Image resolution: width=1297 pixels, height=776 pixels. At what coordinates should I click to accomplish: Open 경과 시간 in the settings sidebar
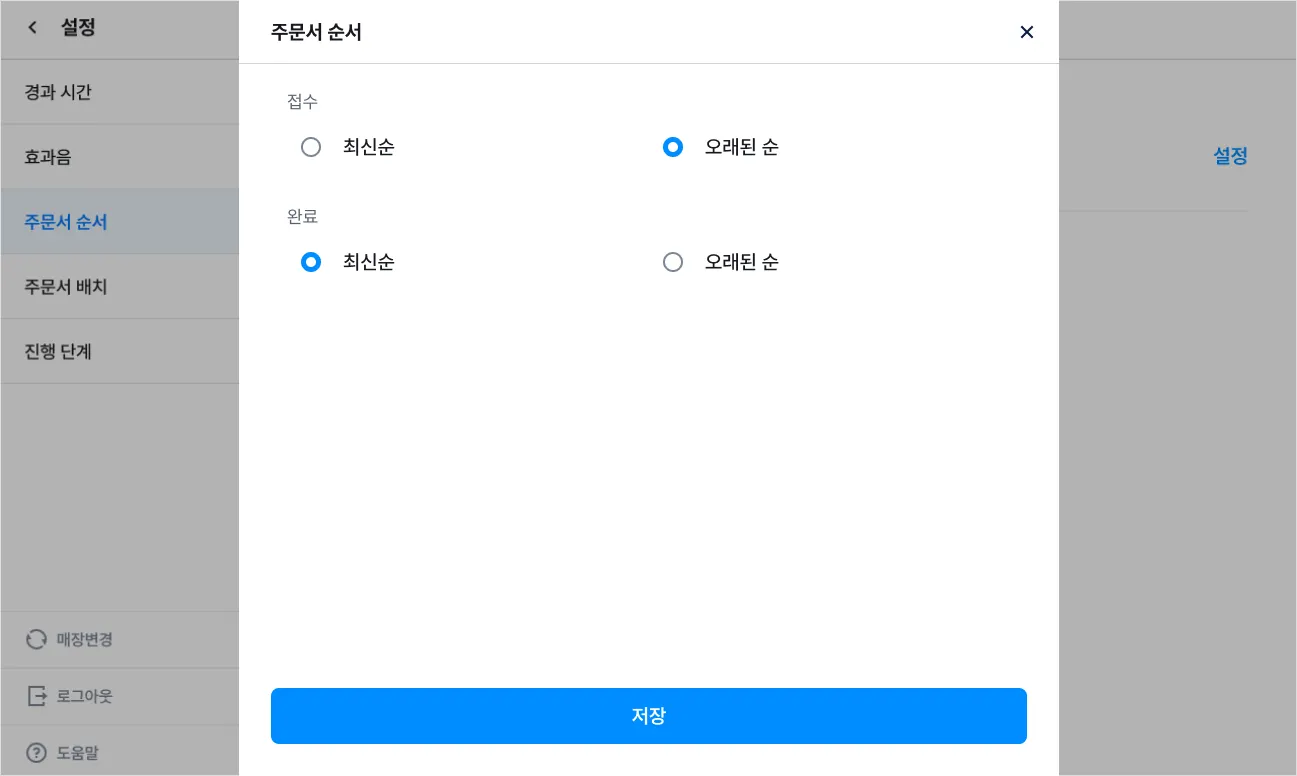point(58,92)
